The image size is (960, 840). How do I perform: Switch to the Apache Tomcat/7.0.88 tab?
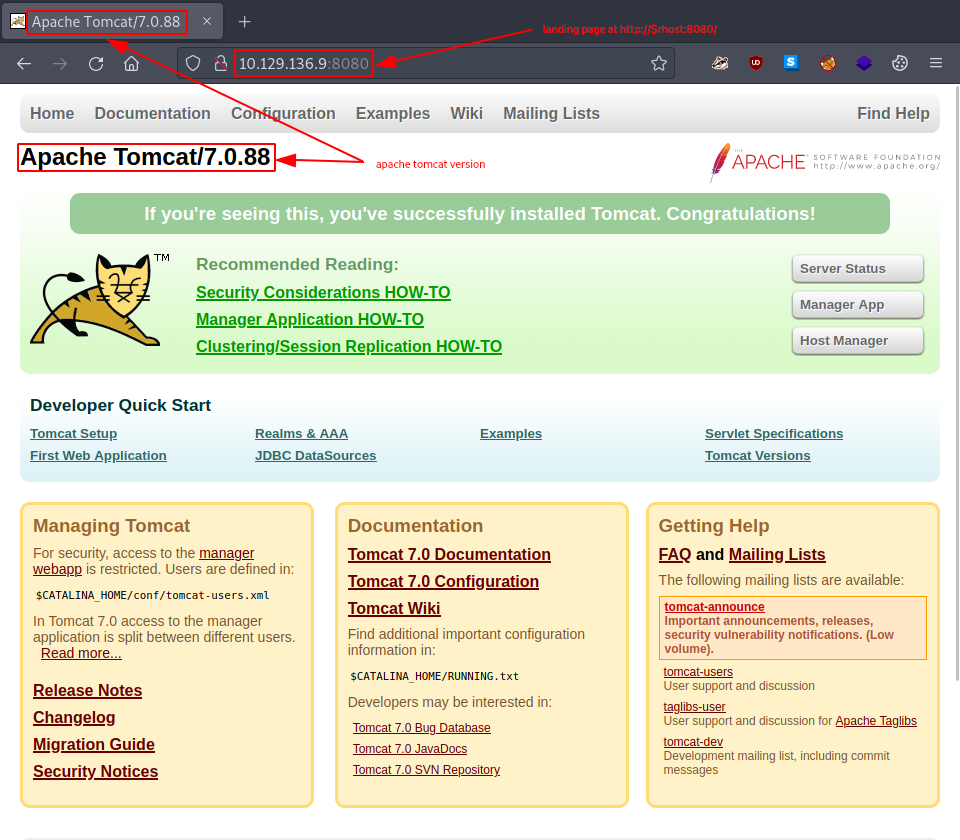click(107, 21)
